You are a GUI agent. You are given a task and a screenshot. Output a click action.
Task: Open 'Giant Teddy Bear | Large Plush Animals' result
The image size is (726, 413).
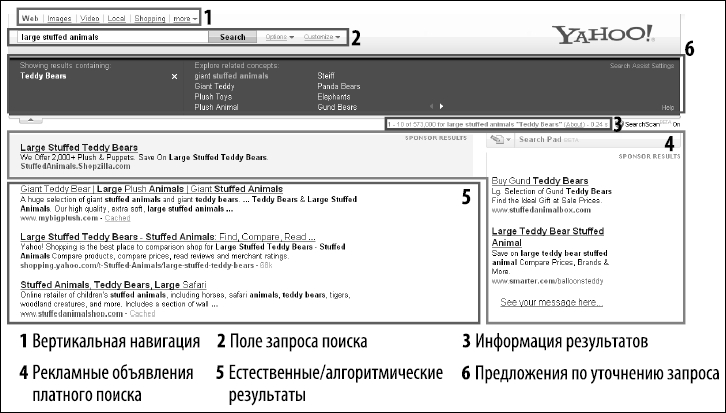coord(151,189)
